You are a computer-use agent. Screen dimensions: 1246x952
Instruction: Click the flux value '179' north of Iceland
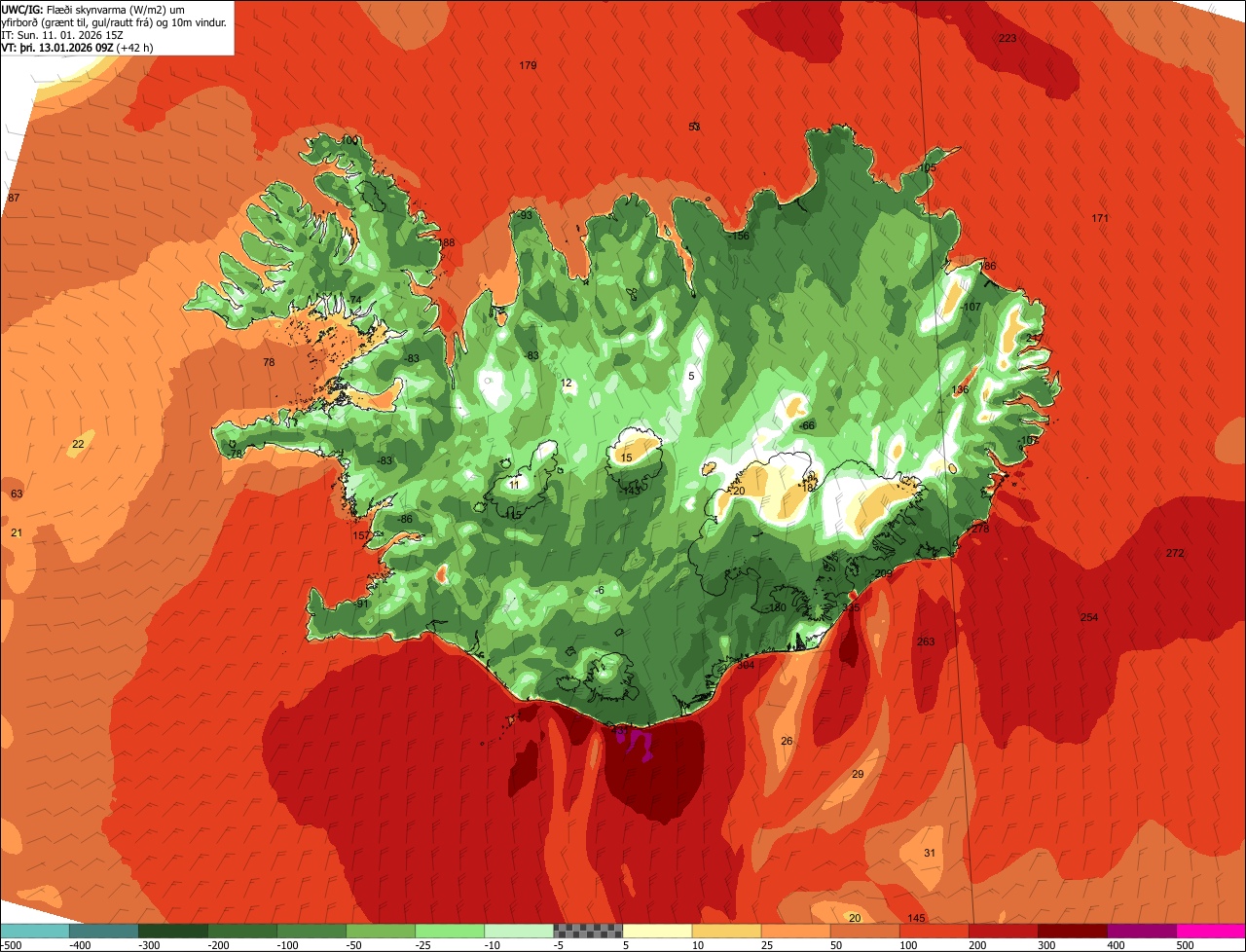pos(528,65)
